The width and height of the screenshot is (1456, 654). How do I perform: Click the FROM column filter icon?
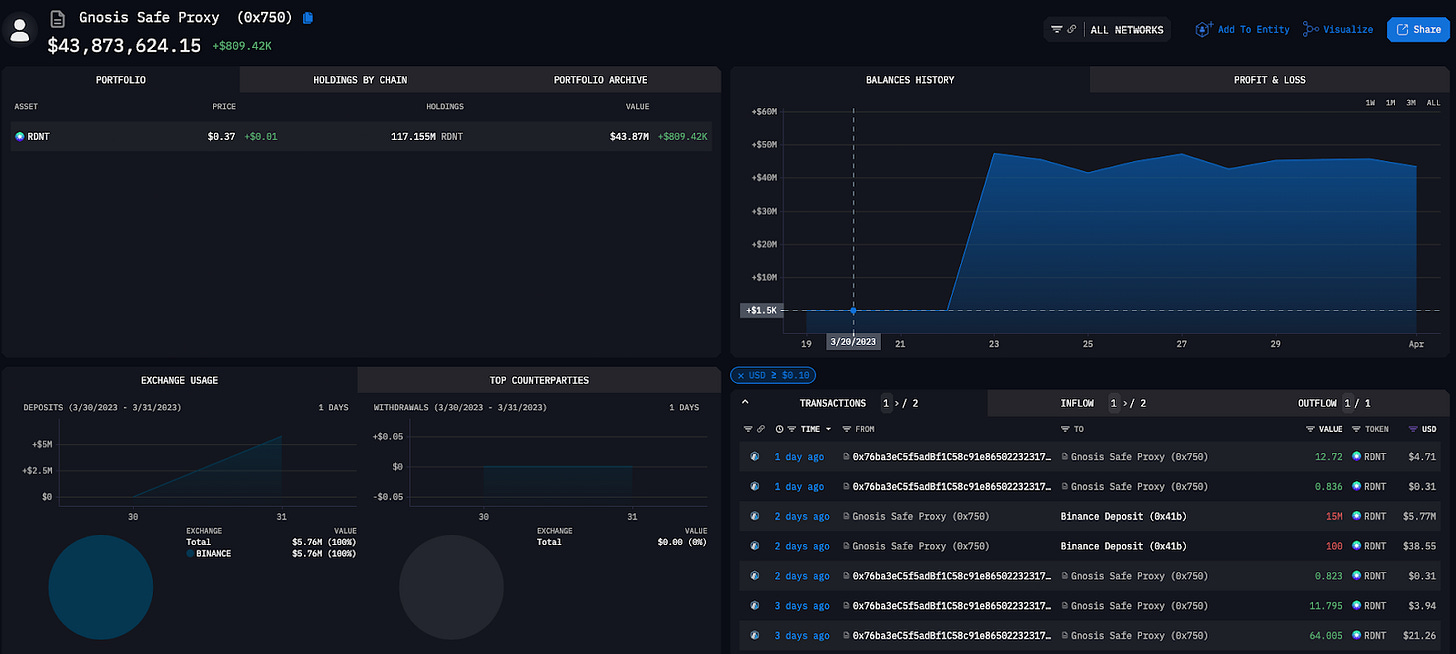coord(847,428)
